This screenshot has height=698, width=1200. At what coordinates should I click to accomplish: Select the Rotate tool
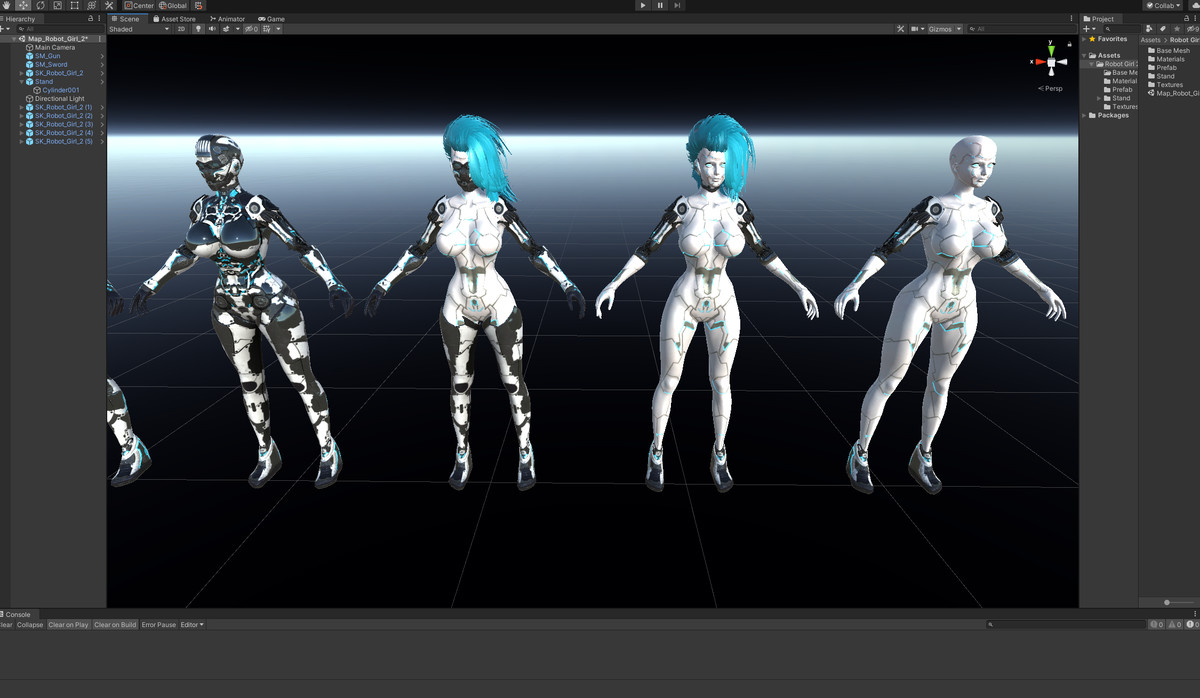pyautogui.click(x=40, y=5)
